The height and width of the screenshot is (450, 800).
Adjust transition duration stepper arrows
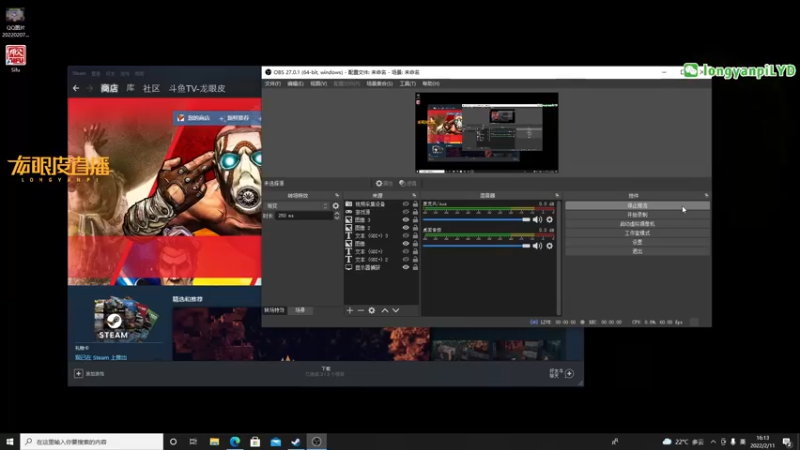pyautogui.click(x=337, y=216)
